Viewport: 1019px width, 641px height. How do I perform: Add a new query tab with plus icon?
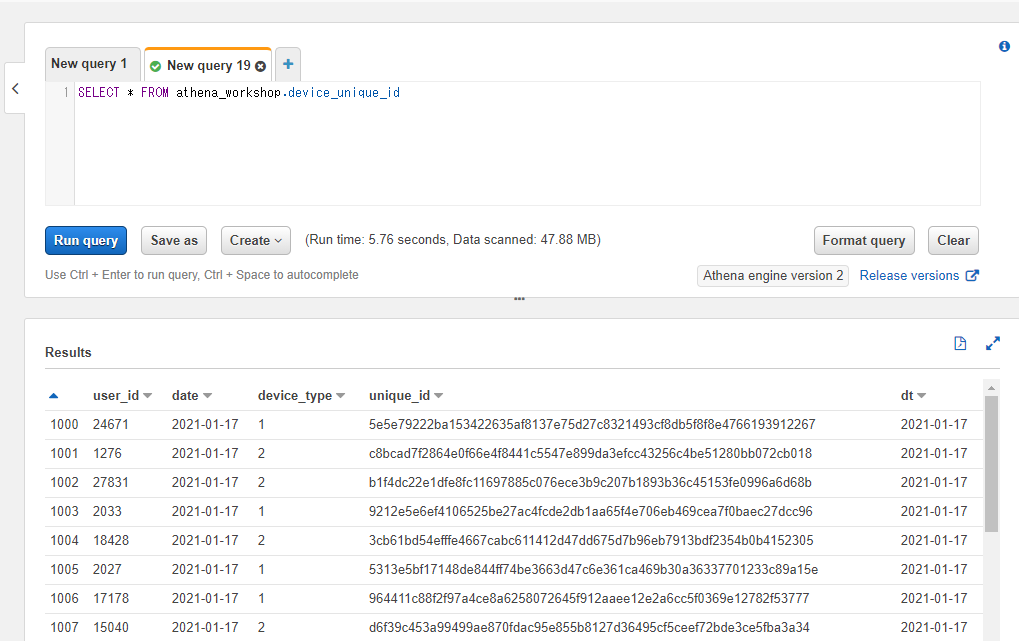pyautogui.click(x=288, y=64)
